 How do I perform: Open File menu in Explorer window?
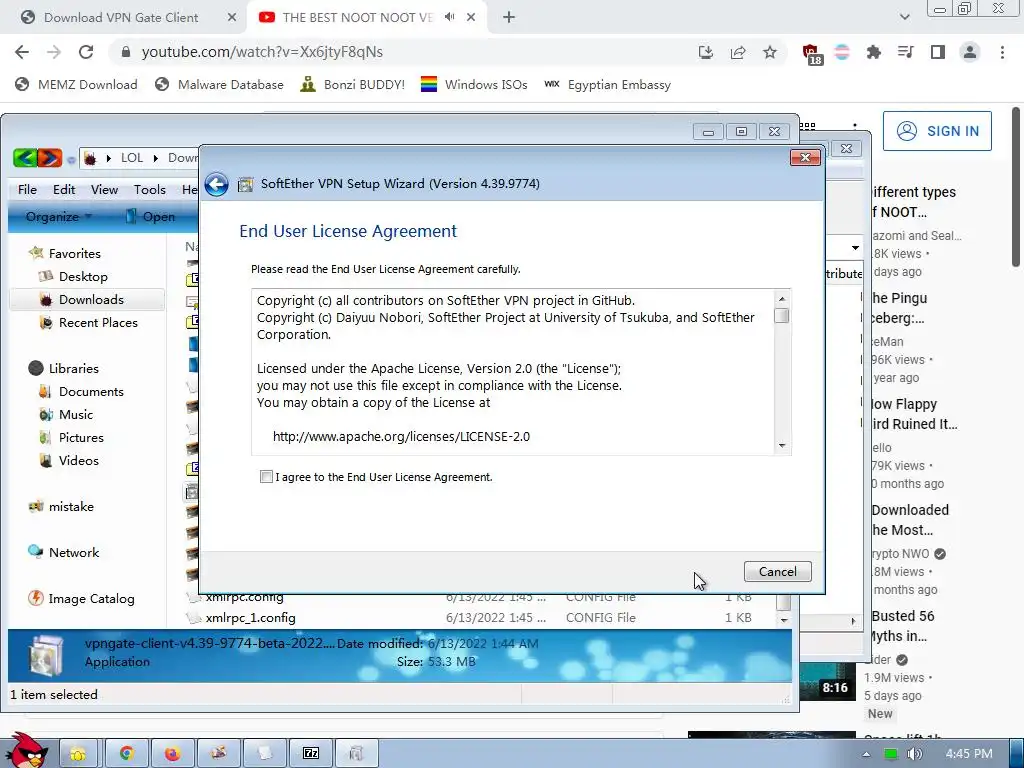coord(27,189)
